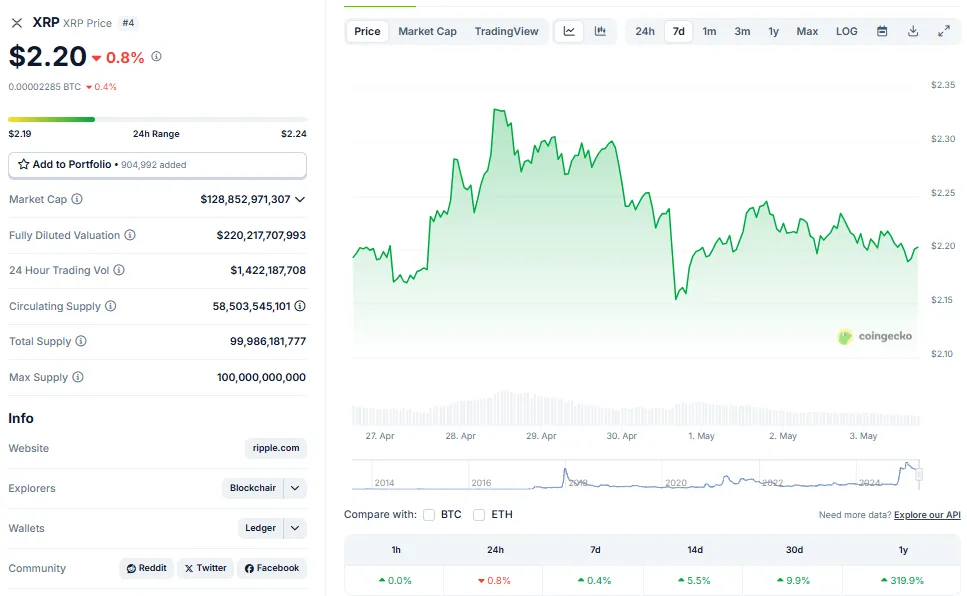Toggle LOG scale on the chart
Screen dimensions: 967x596
(847, 31)
